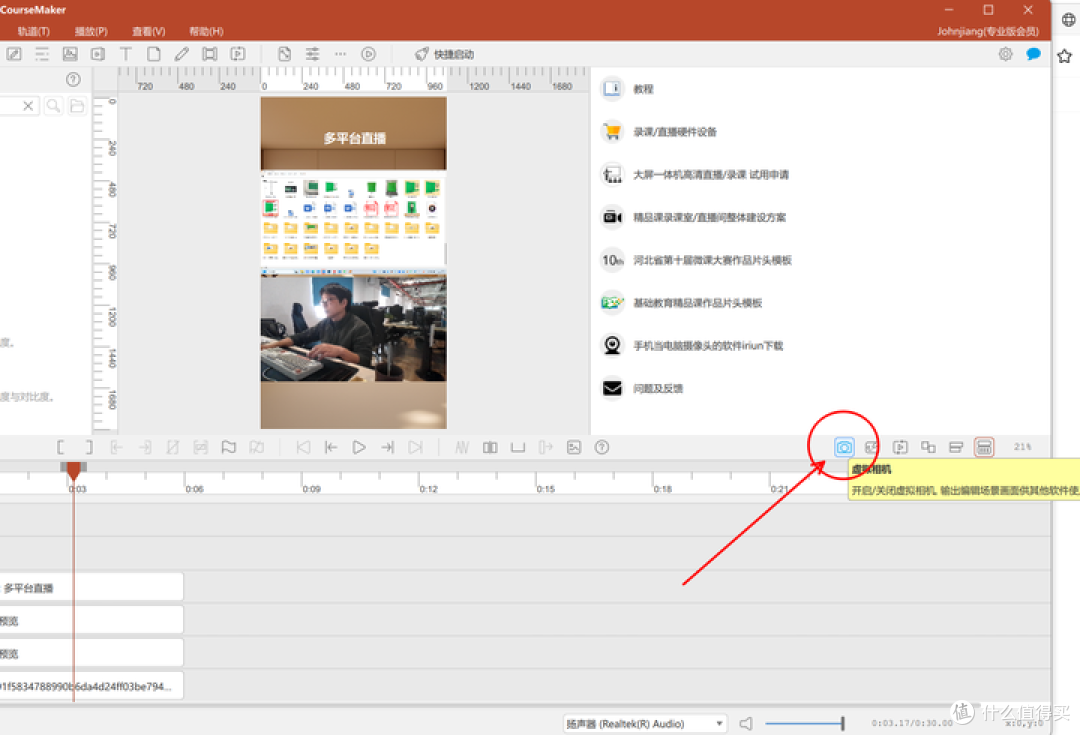
Task: Step to the next frame
Action: (x=387, y=447)
